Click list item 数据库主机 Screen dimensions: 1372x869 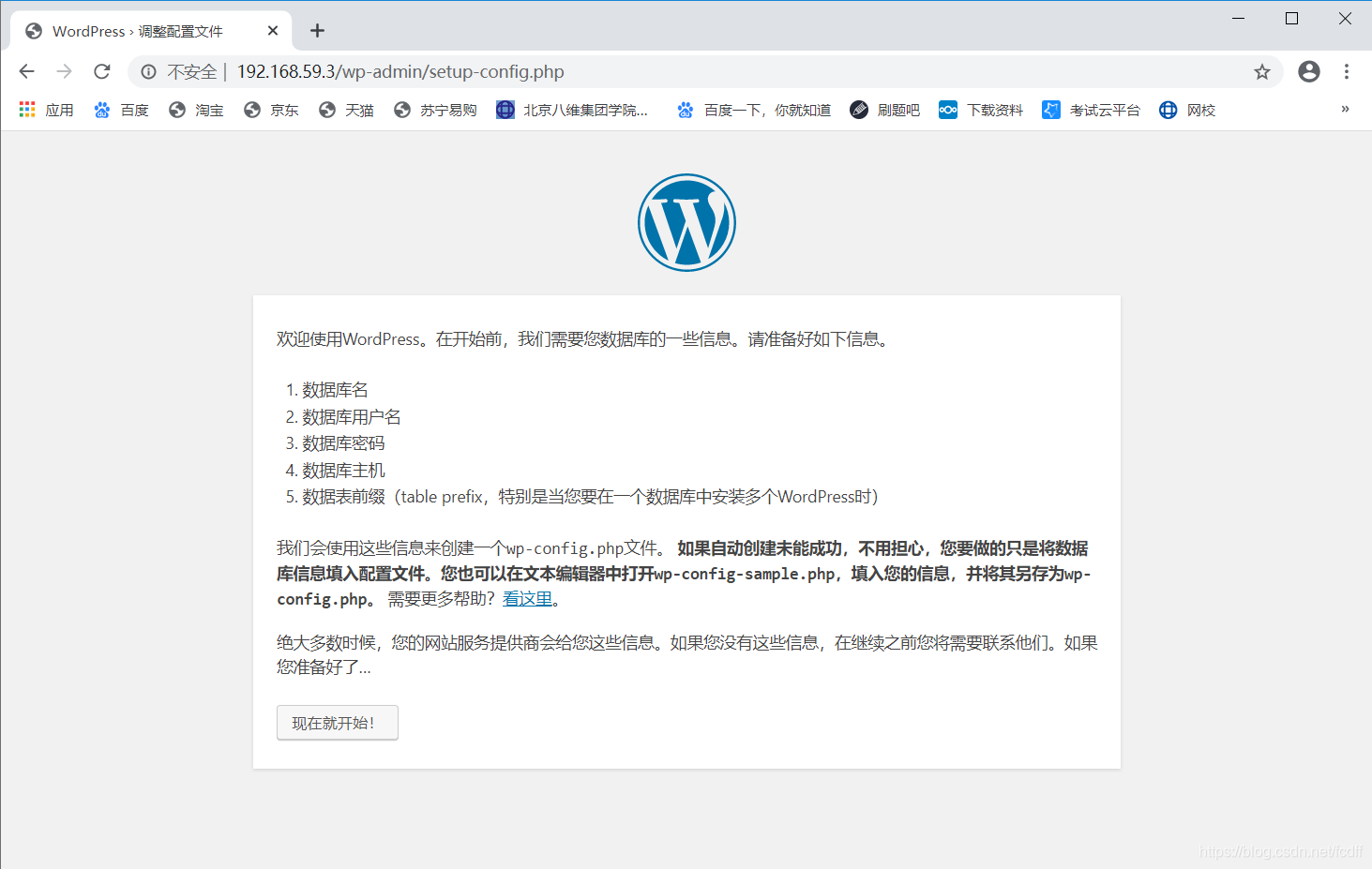[343, 470]
